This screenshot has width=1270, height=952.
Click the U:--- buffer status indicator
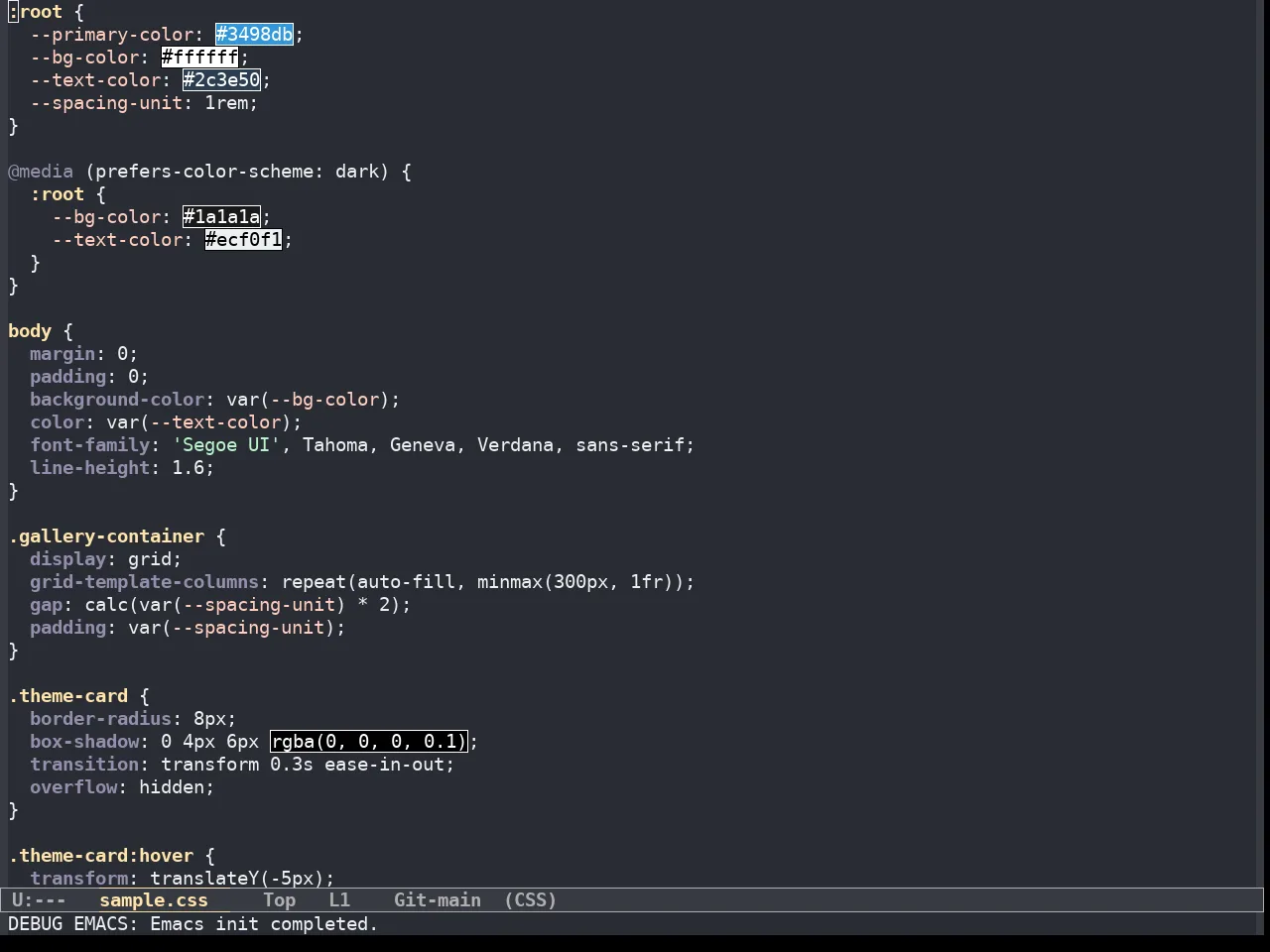tap(39, 900)
